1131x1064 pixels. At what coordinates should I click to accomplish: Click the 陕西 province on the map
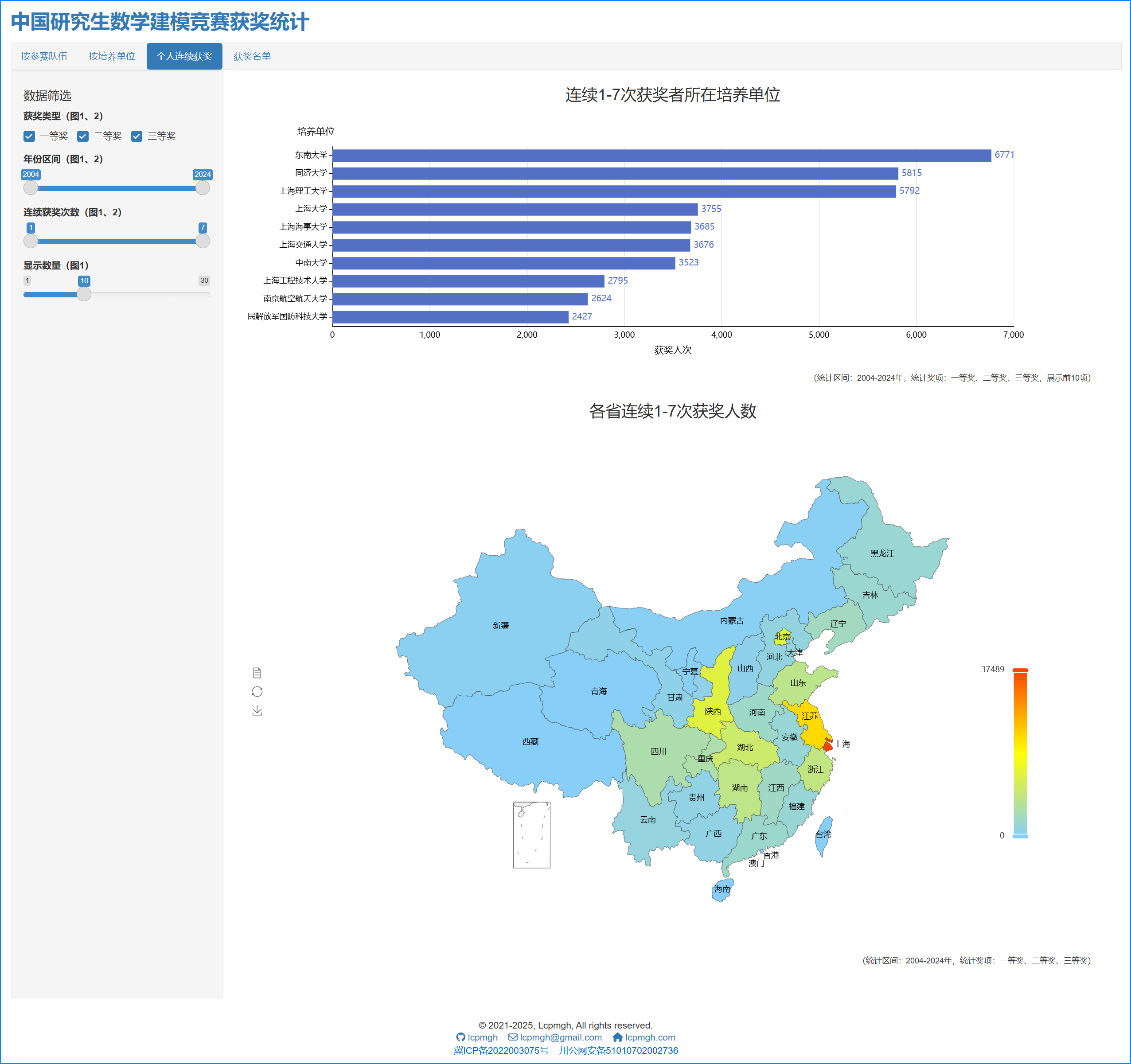[x=712, y=711]
